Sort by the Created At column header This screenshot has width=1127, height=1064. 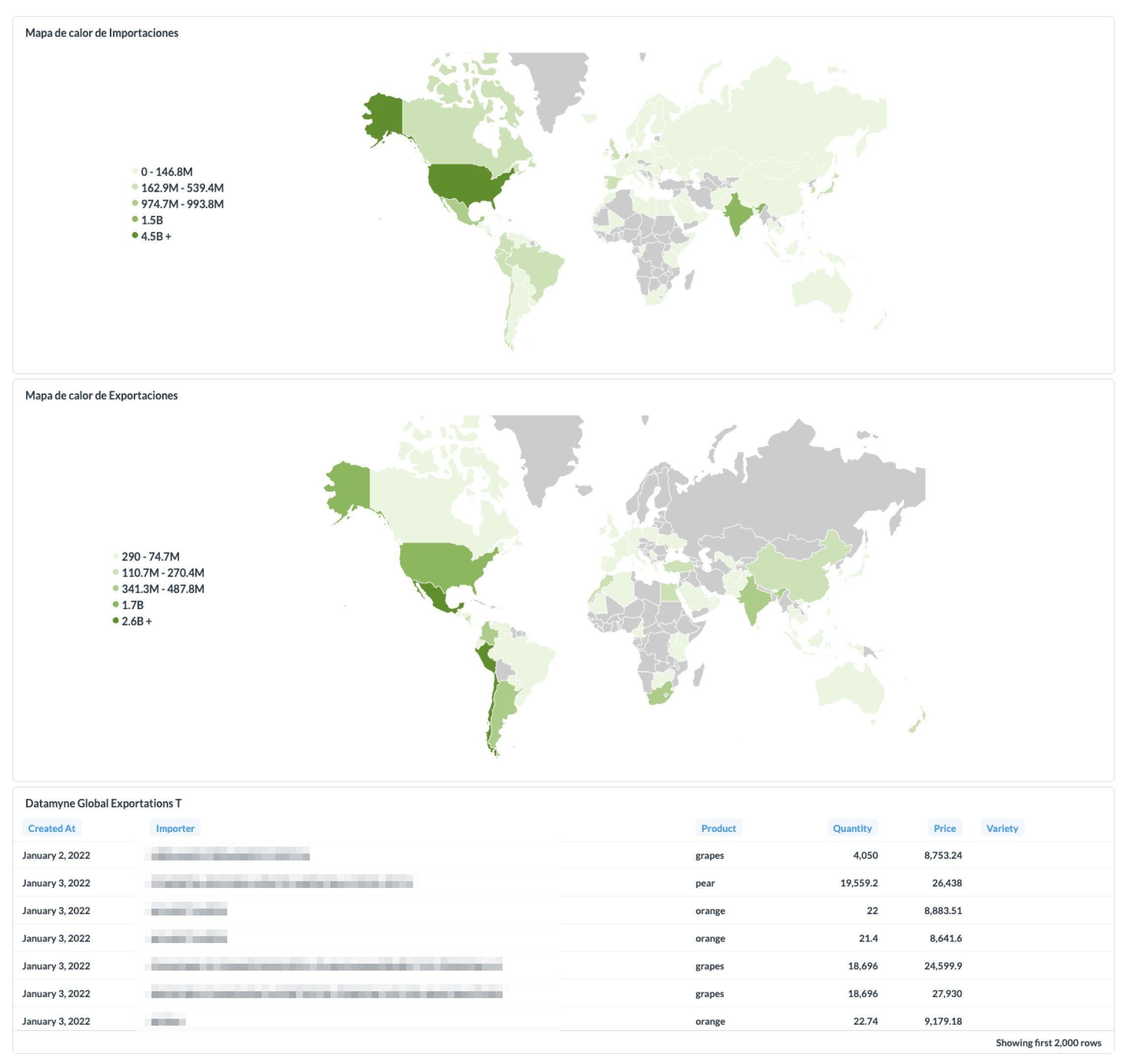(52, 828)
